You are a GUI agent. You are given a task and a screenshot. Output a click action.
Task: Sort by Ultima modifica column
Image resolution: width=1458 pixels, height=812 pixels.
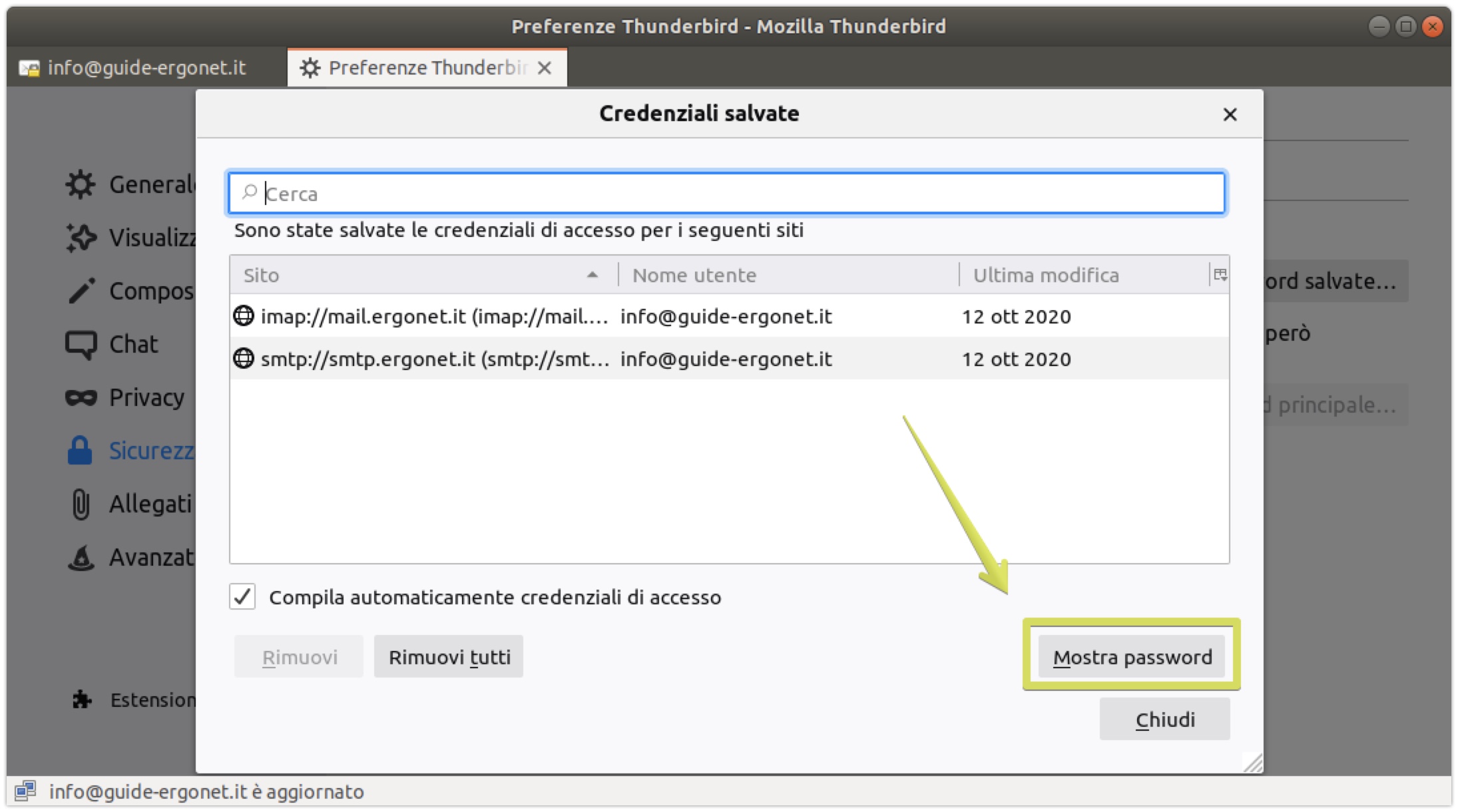[1084, 275]
